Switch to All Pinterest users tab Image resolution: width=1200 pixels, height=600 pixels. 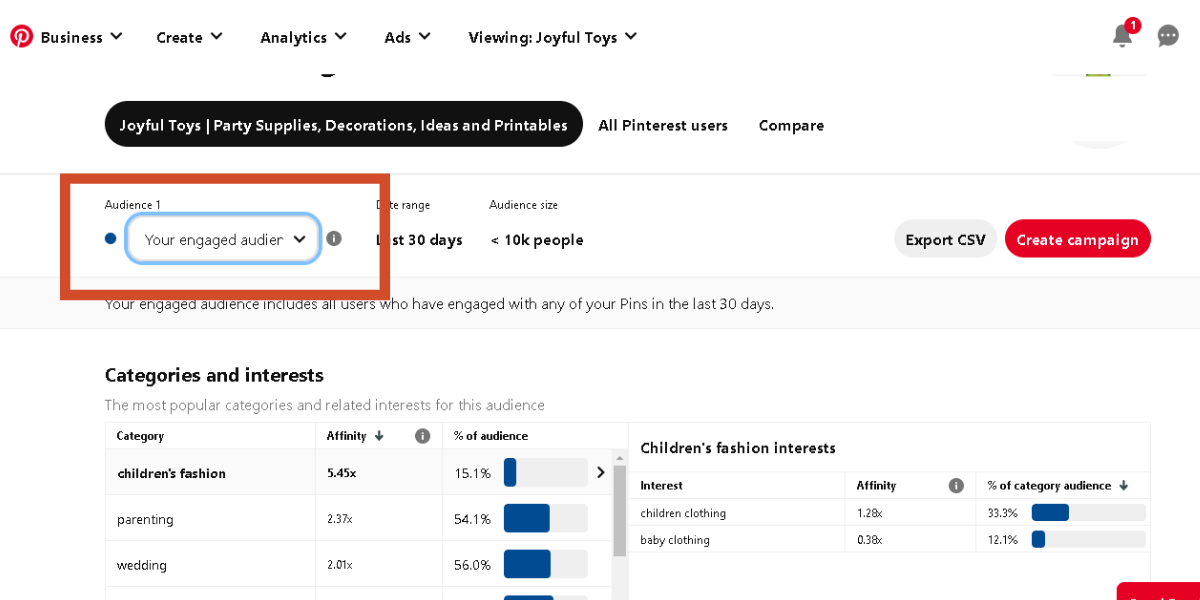tap(663, 125)
